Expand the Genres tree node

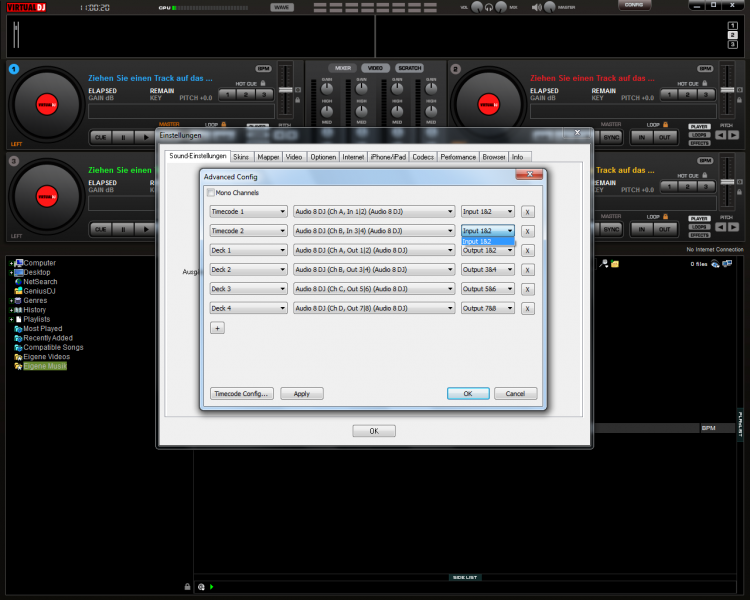pyautogui.click(x=11, y=301)
